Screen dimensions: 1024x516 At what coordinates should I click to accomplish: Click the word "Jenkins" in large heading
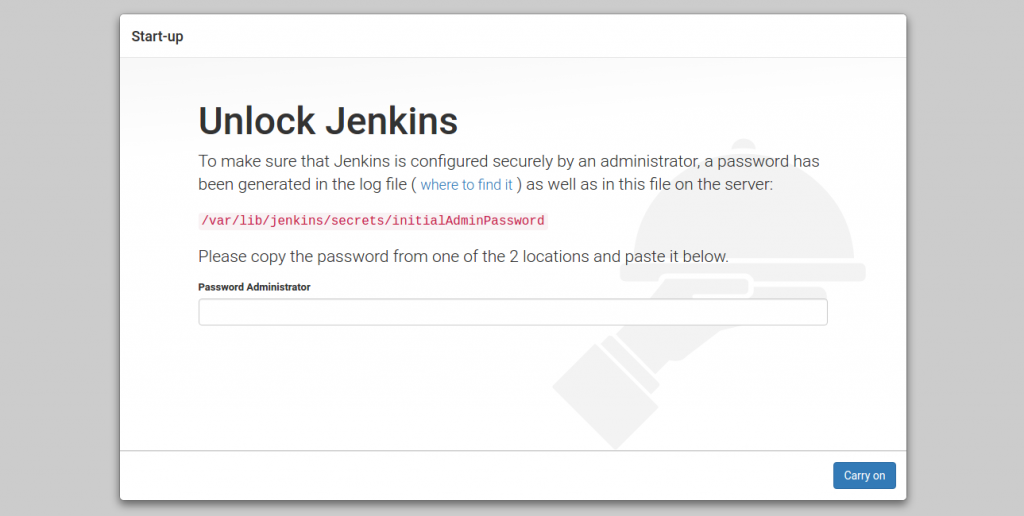click(x=392, y=121)
